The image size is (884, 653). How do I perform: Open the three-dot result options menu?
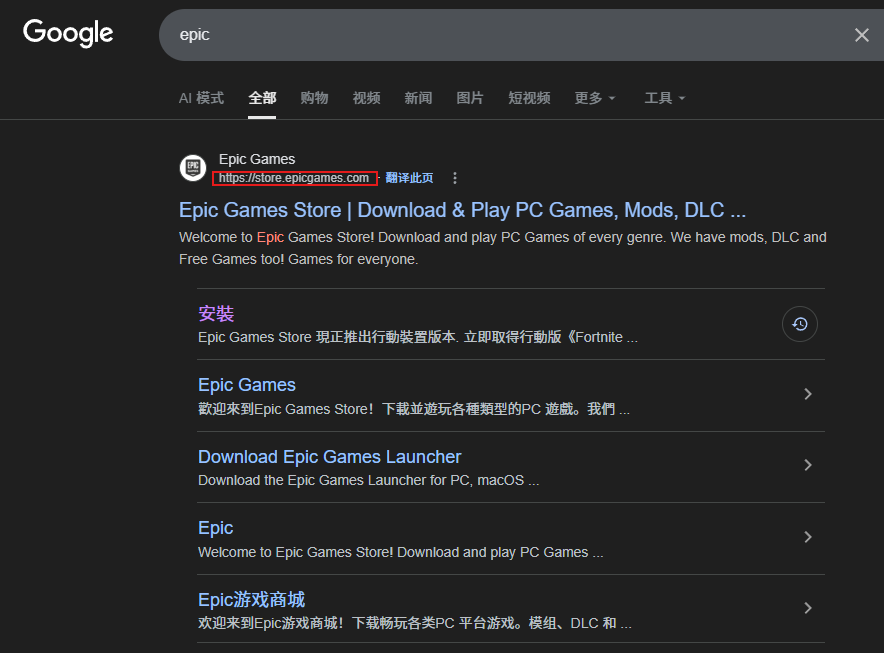point(455,178)
